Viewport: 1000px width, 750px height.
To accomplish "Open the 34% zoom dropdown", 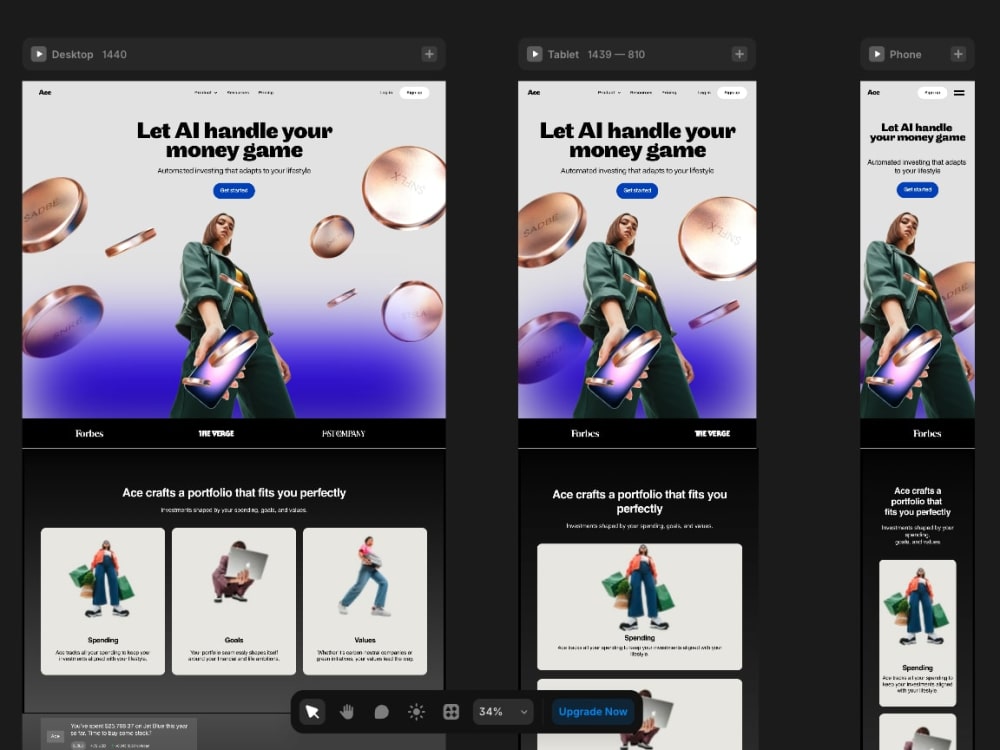I will point(503,712).
